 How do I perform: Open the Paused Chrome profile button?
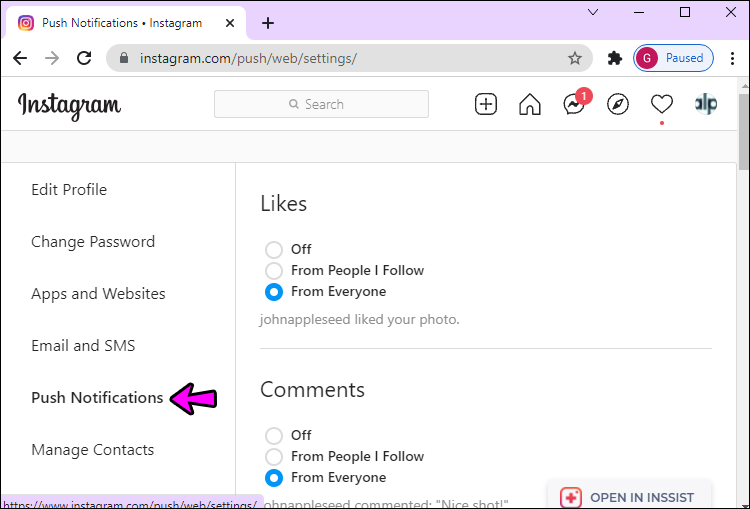[x=673, y=58]
